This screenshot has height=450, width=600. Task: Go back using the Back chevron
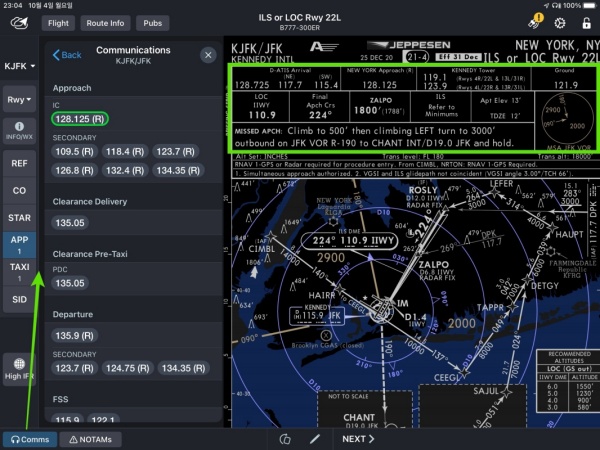coord(66,55)
